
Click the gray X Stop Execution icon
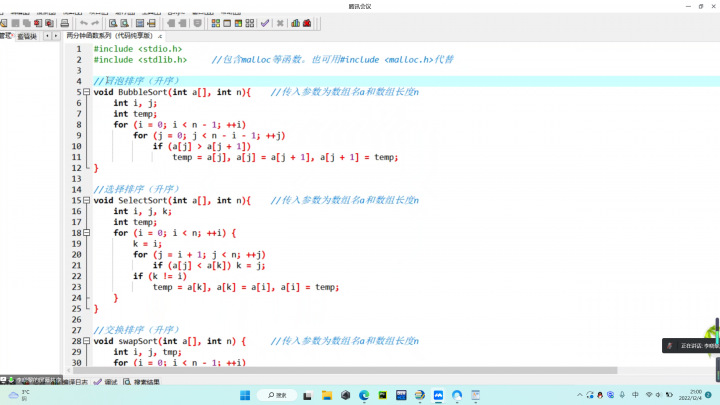[x=280, y=22]
